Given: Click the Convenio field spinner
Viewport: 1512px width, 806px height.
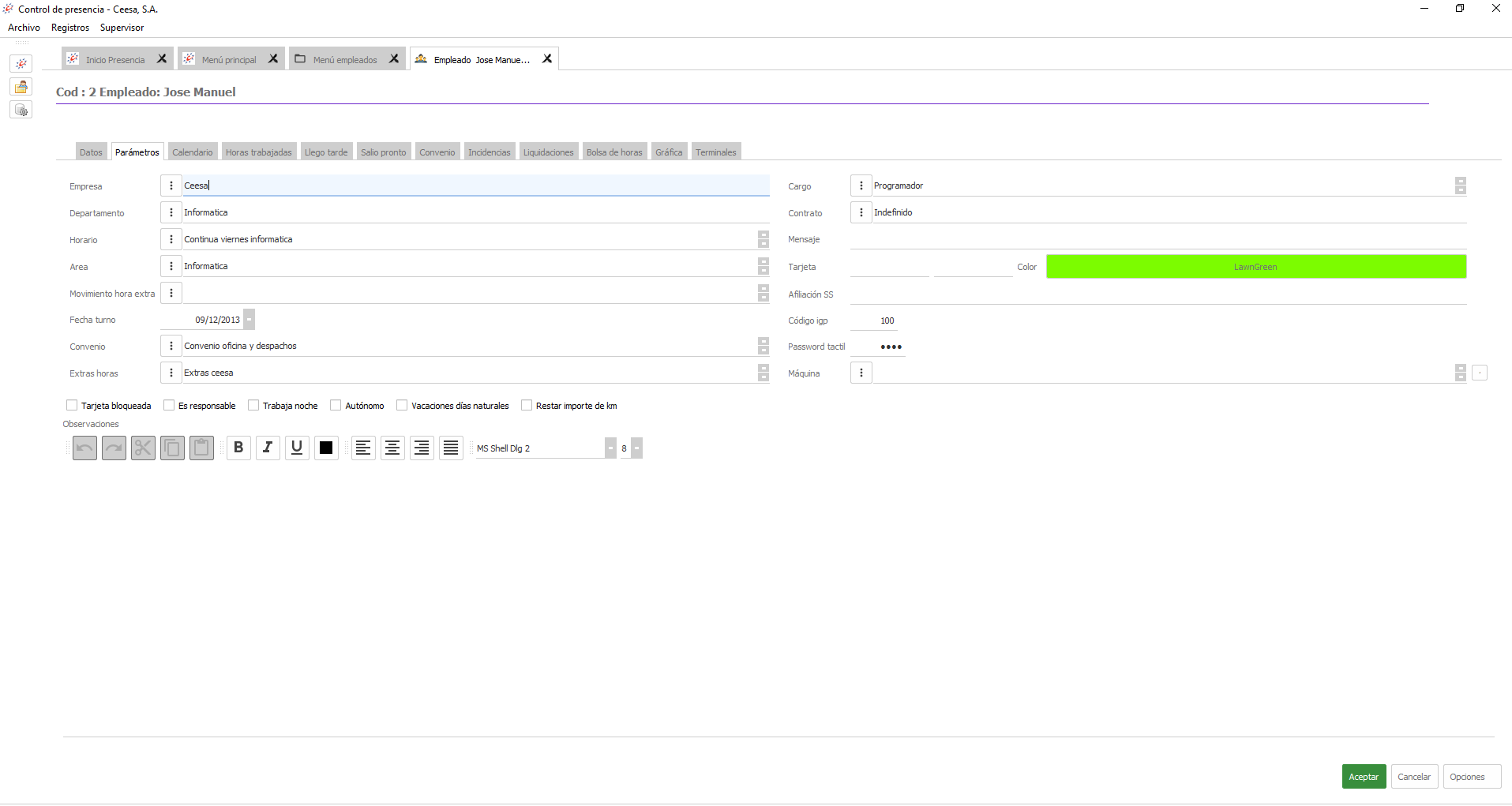Looking at the screenshot, I should click(x=764, y=346).
